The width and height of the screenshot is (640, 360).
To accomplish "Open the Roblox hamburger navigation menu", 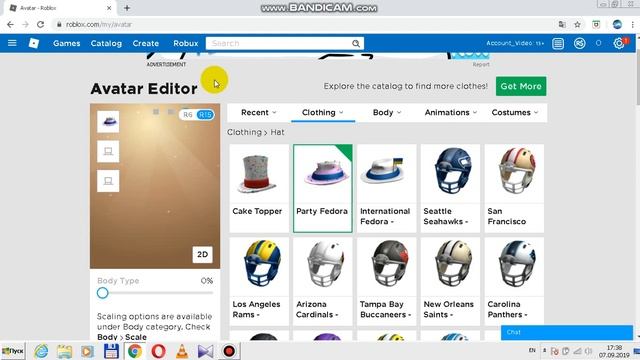I will [x=12, y=43].
